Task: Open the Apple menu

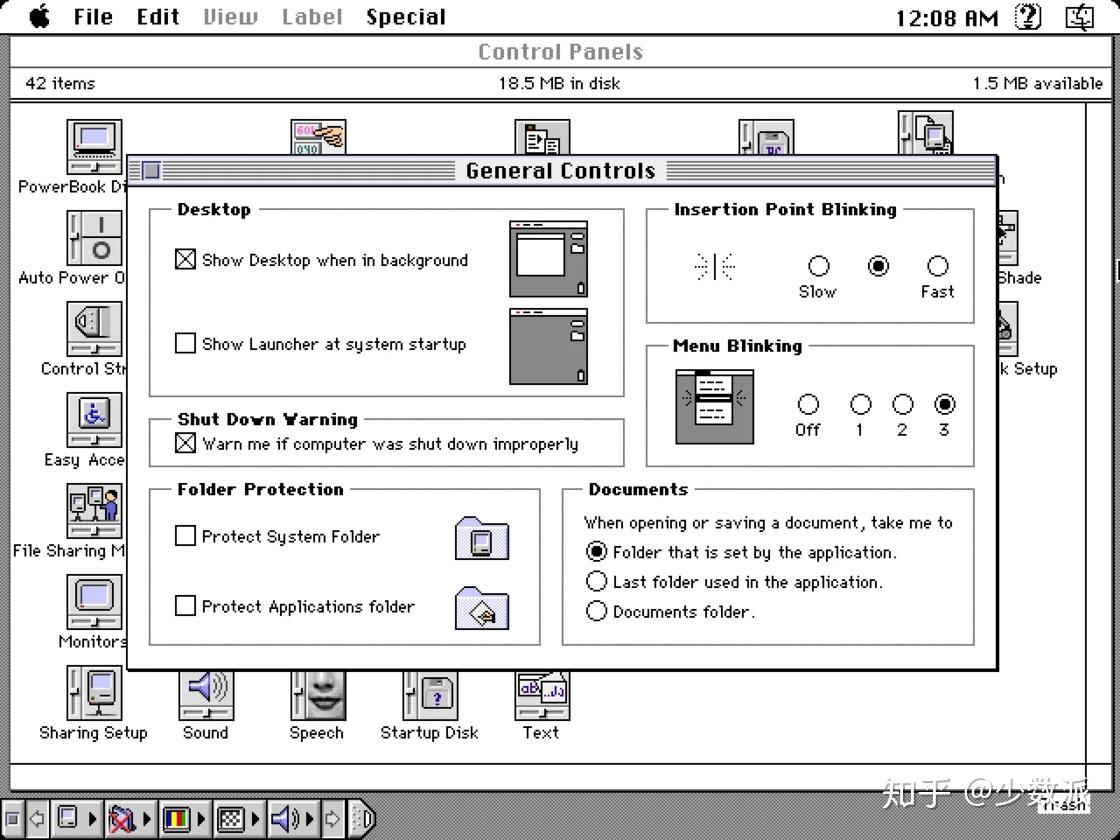Action: pos(40,16)
